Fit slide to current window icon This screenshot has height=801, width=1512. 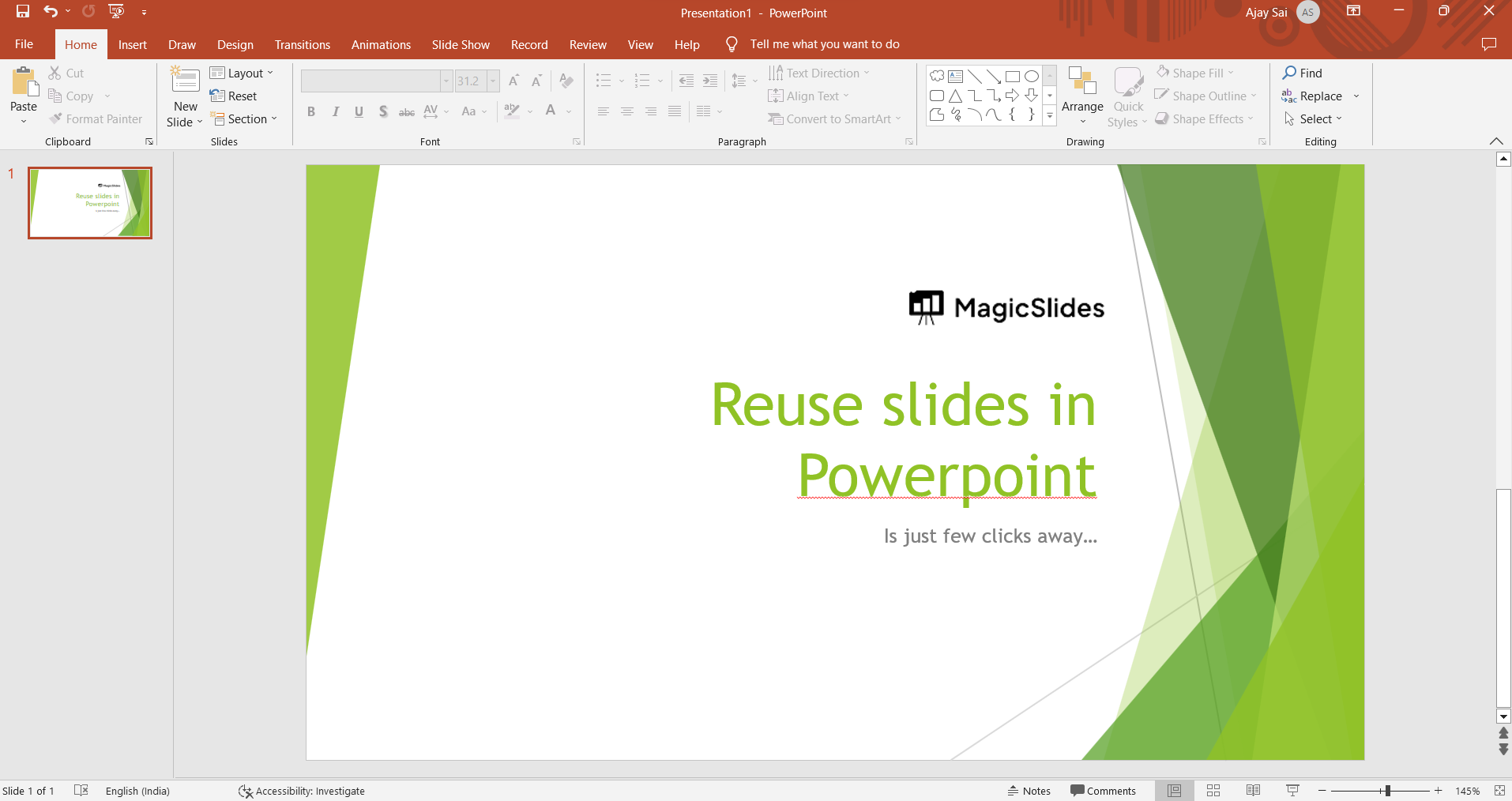pos(1499,791)
